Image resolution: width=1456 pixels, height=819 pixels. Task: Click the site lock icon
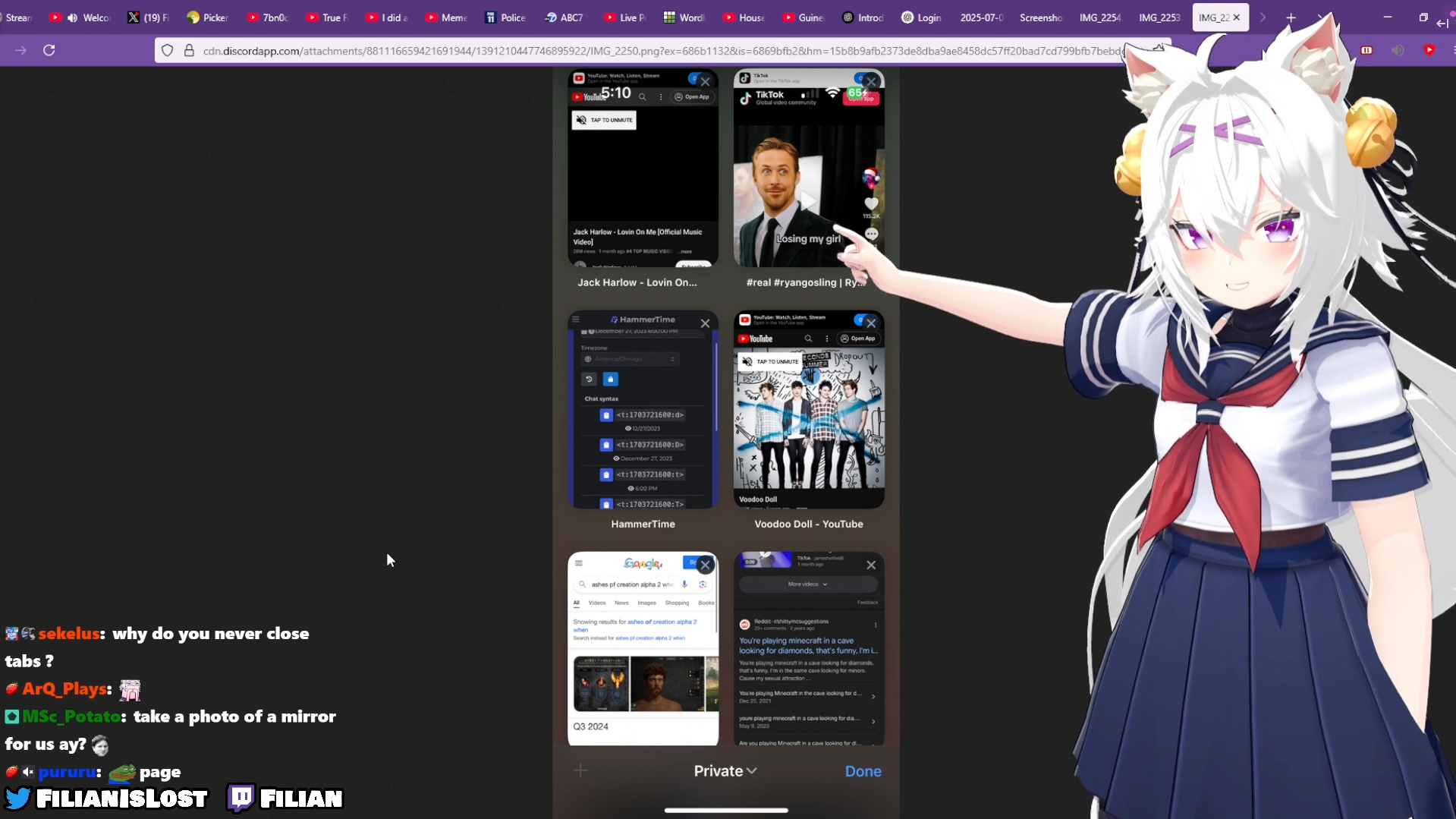coord(189,50)
